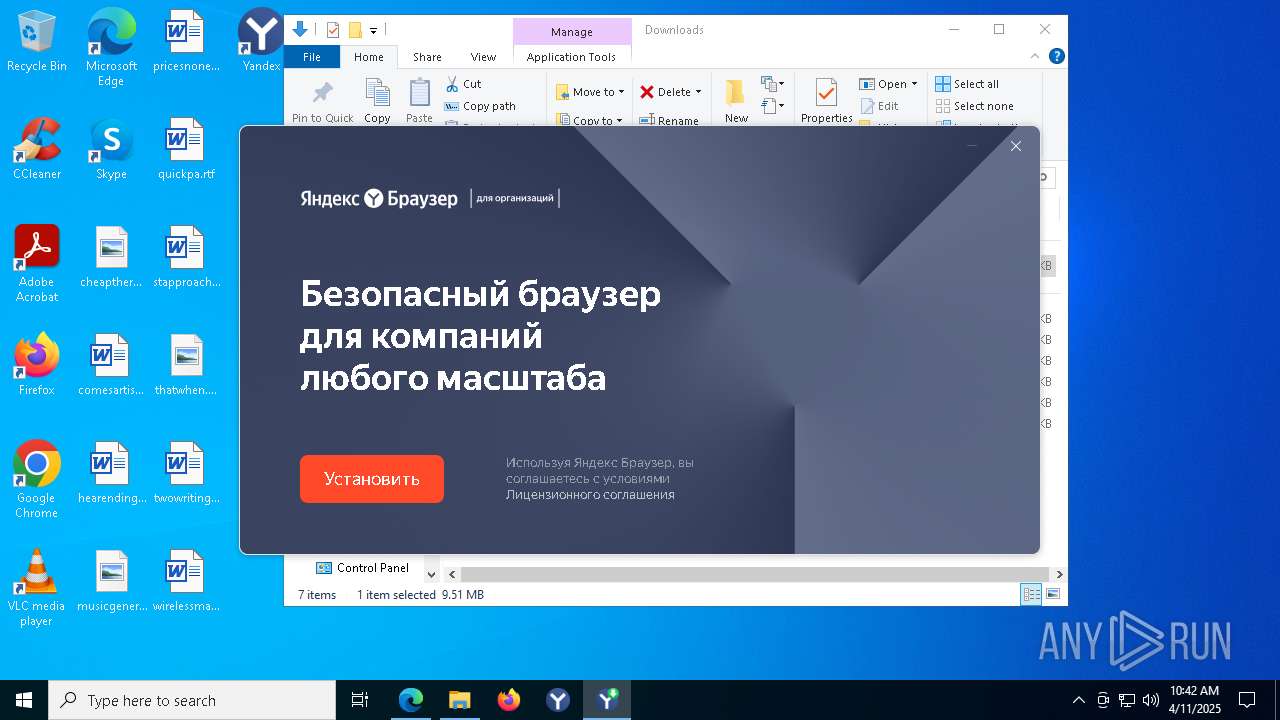Click Select all in the ribbon
This screenshot has height=720, width=1280.
[x=967, y=84]
